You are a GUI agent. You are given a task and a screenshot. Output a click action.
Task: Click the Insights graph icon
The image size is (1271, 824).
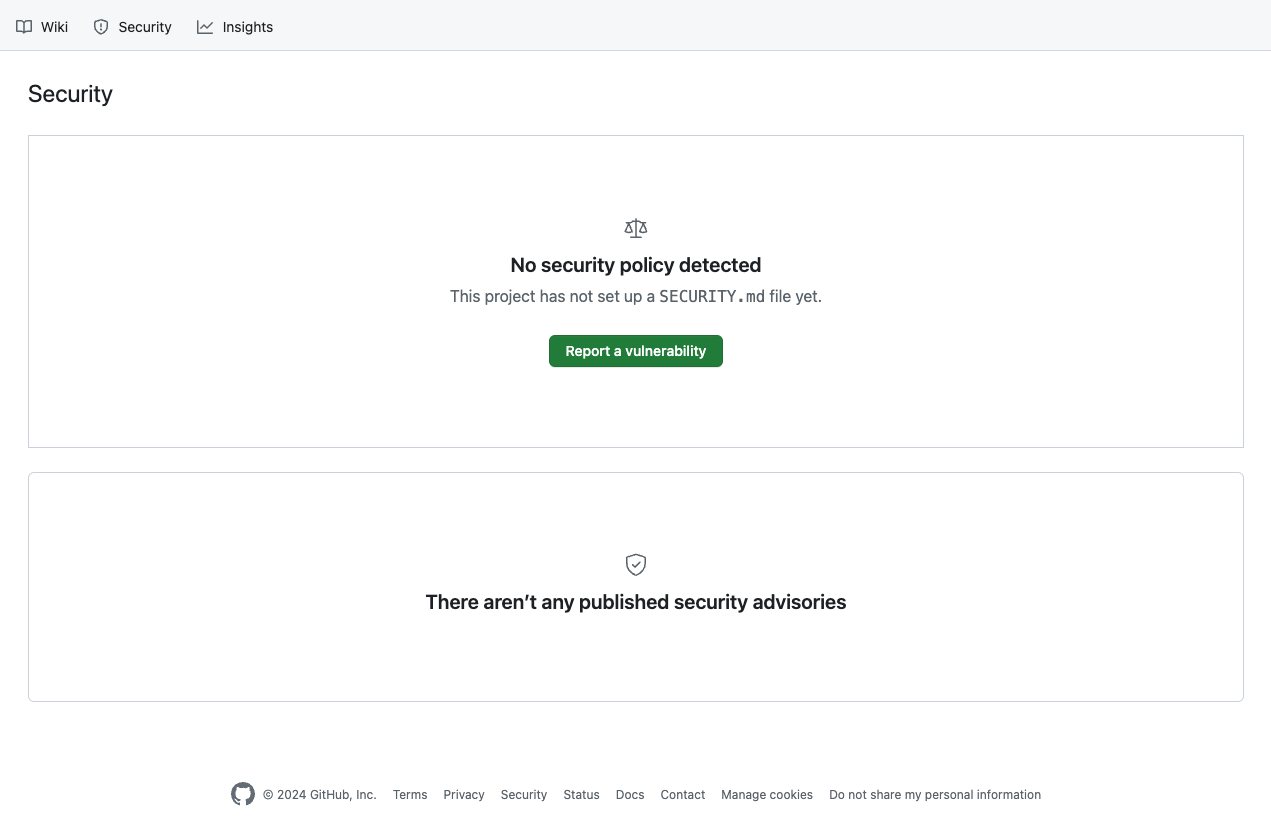205,27
